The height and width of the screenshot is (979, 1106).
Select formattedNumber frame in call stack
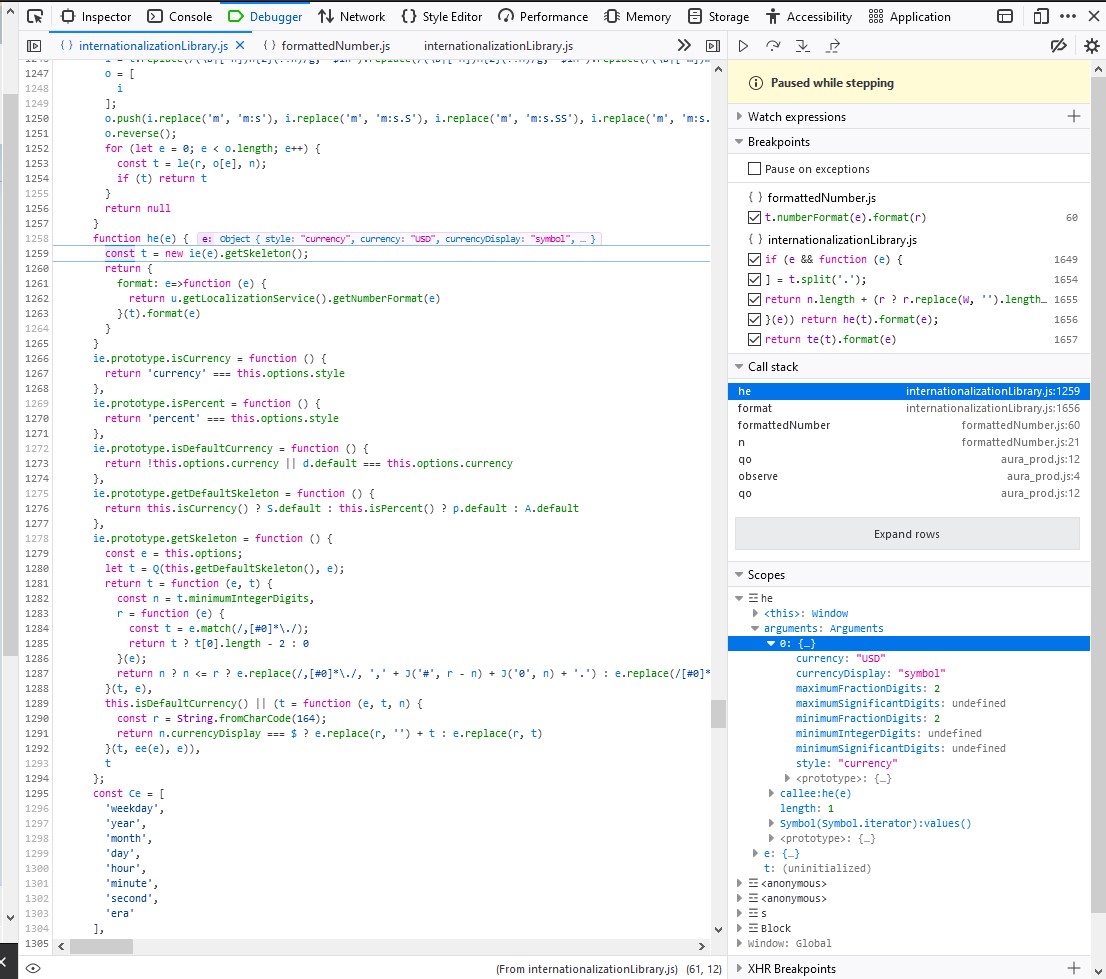click(x=784, y=425)
